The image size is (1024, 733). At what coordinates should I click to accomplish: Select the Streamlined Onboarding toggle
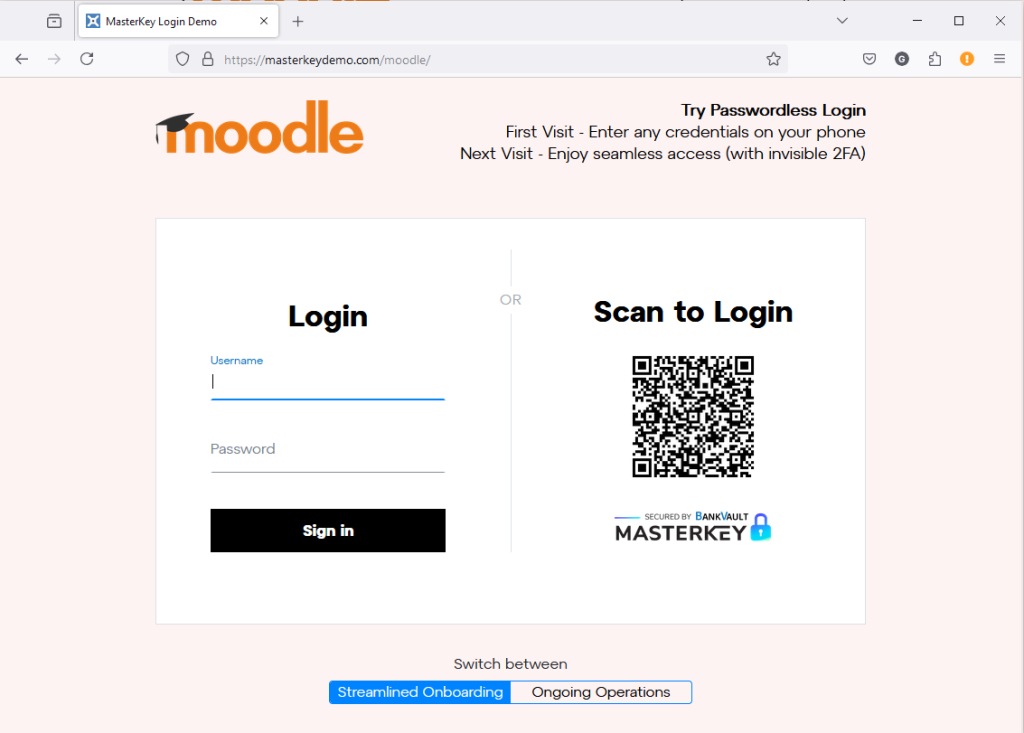click(420, 692)
